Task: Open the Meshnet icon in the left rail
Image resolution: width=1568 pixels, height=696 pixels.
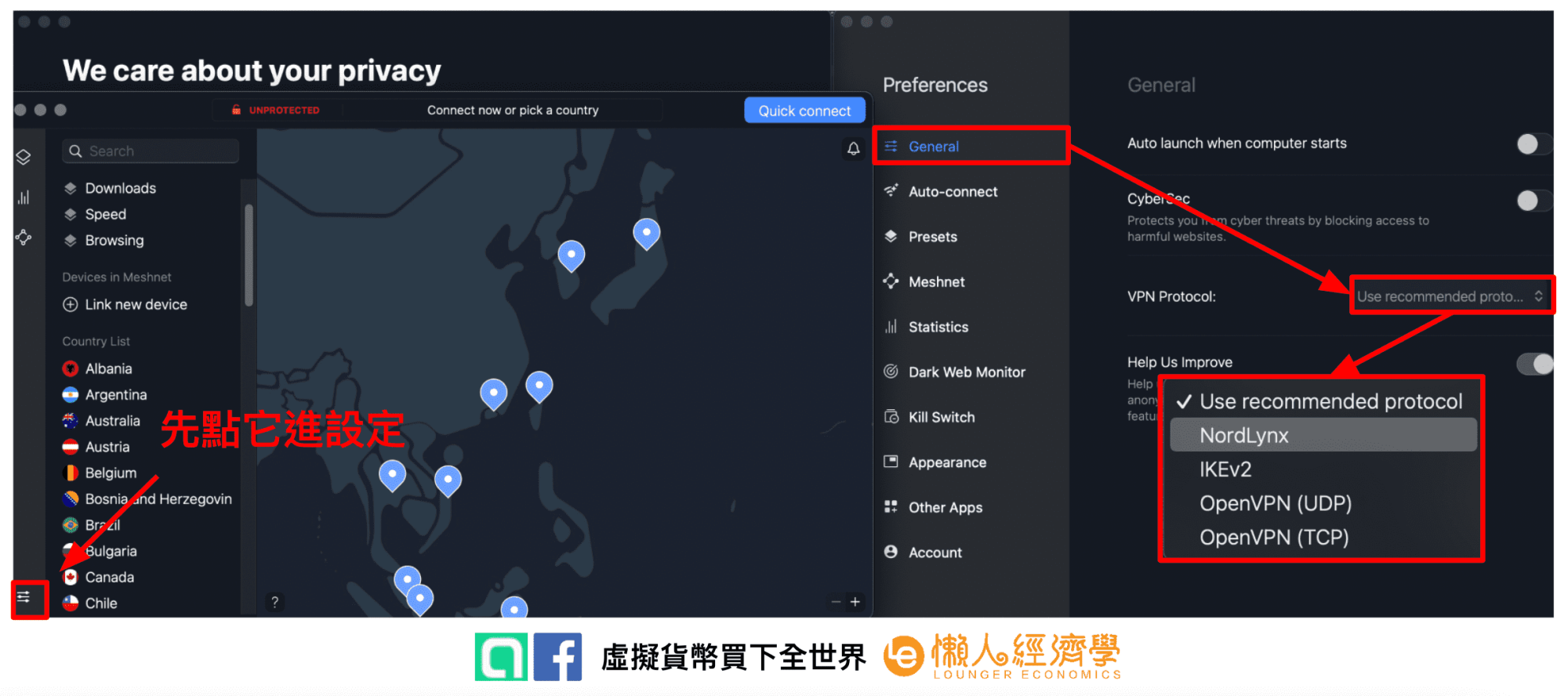Action: (x=24, y=237)
